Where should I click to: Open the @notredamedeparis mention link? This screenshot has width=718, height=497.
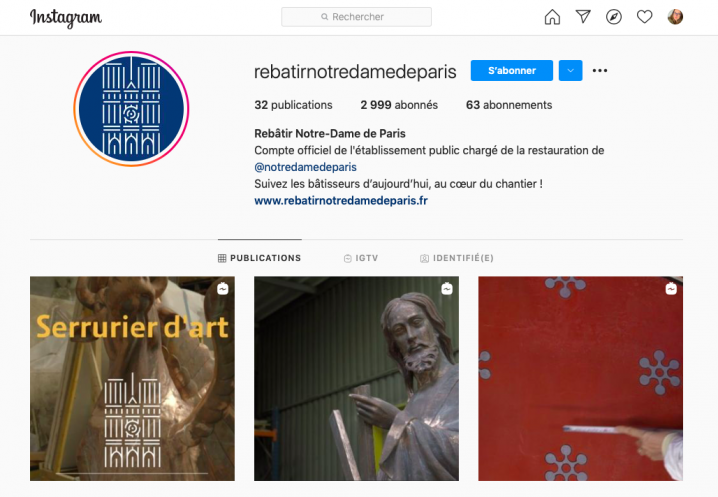tap(305, 167)
